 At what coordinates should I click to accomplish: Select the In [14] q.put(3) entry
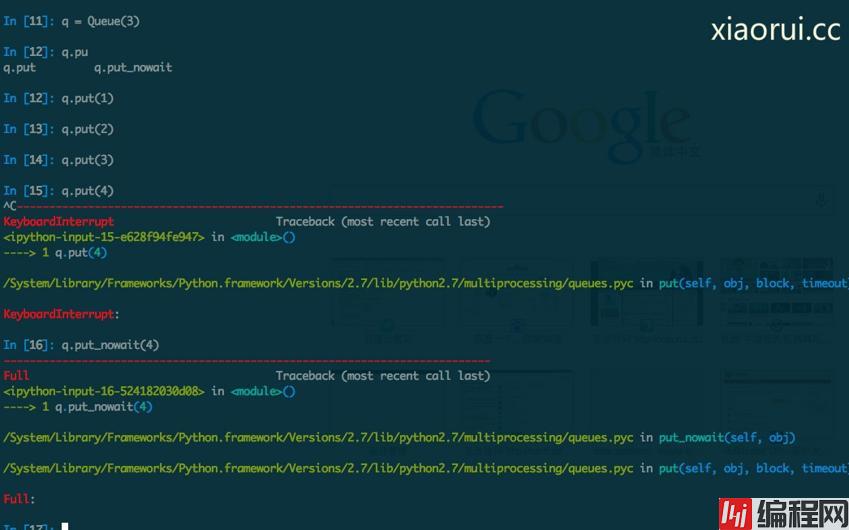[88, 160]
